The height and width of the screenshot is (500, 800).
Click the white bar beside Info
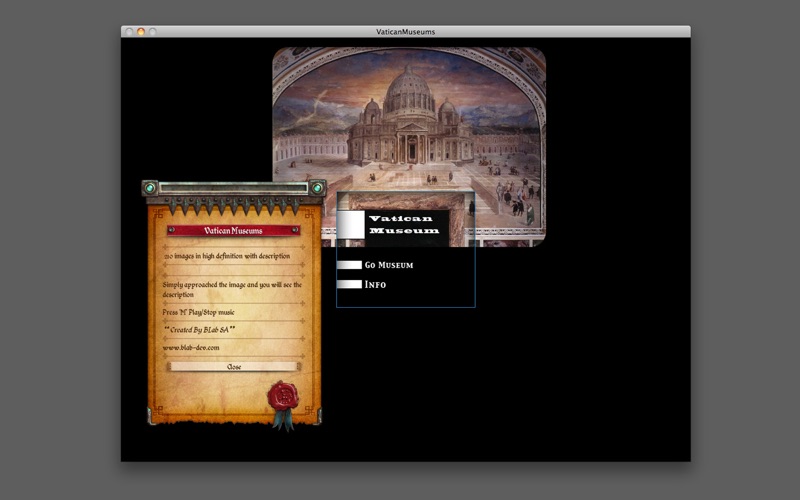coord(349,284)
